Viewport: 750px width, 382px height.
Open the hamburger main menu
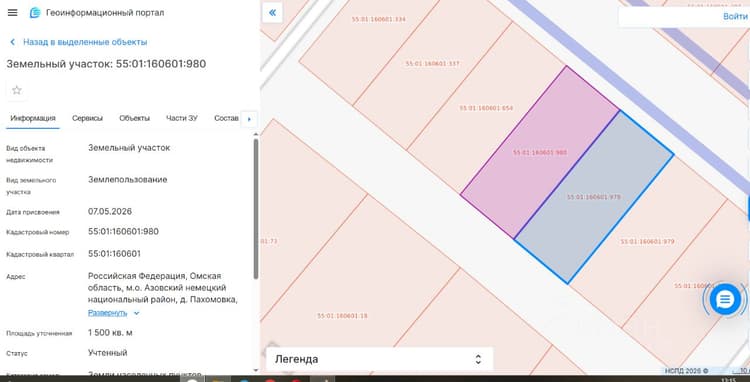pyautogui.click(x=12, y=13)
